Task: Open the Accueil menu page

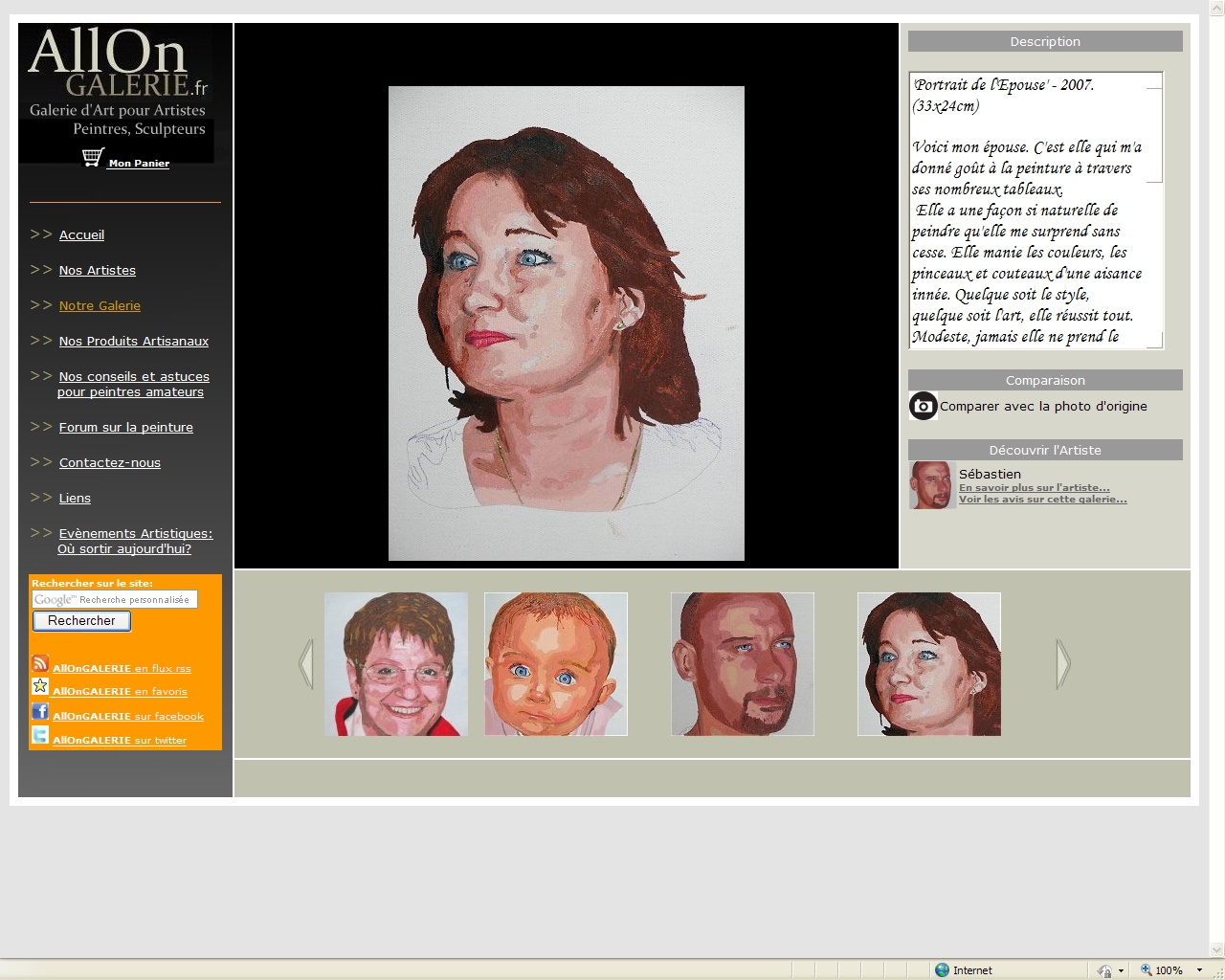Action: [81, 235]
